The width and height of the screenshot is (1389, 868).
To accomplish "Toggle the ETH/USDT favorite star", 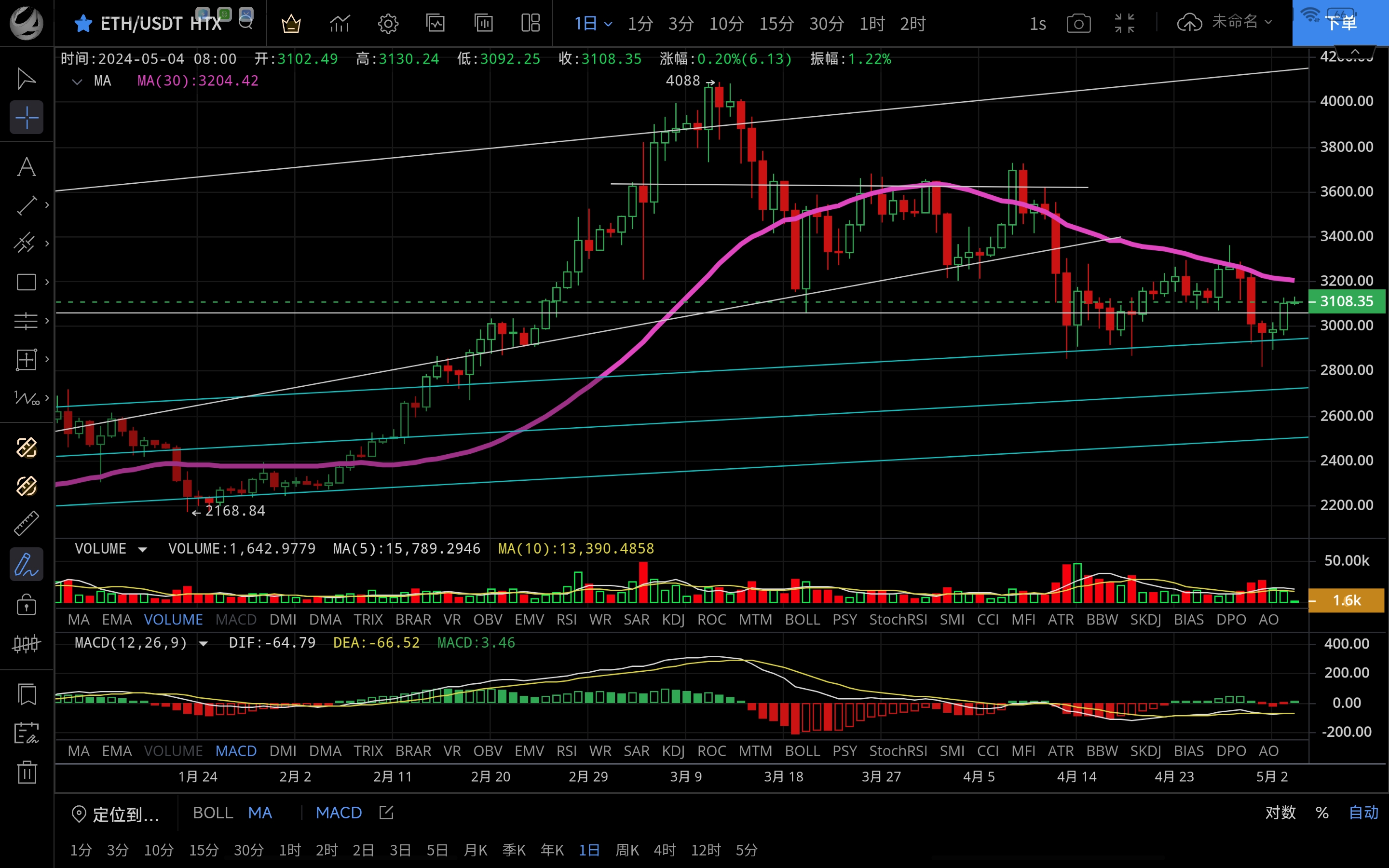I will 83,24.
